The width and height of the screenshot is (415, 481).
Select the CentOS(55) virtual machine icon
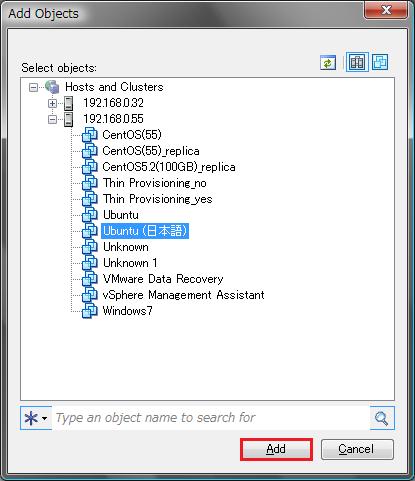90,135
